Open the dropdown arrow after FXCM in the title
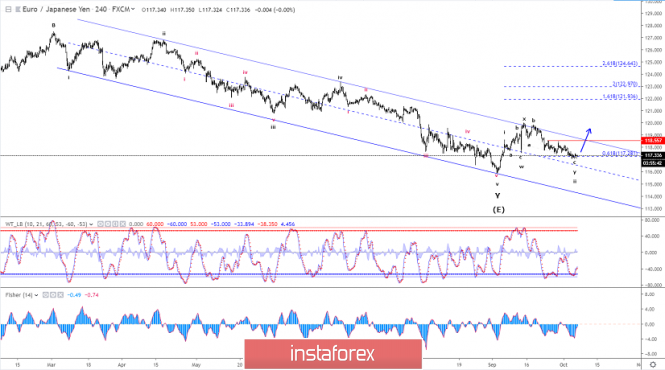Image resolution: width=665 pixels, height=370 pixels. pyautogui.click(x=133, y=9)
